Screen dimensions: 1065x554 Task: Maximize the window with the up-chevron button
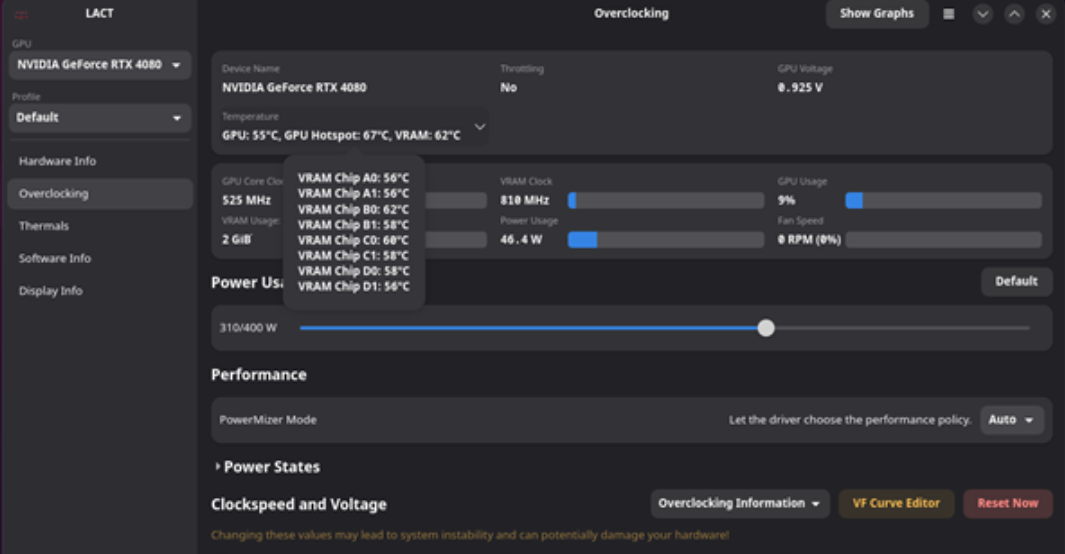click(1014, 14)
